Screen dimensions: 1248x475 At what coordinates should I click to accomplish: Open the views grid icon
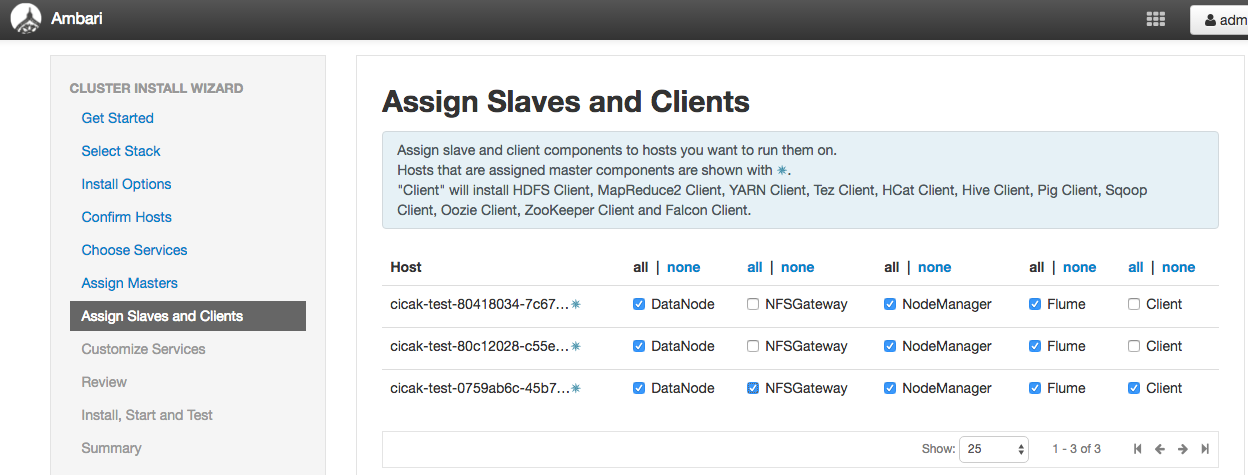click(x=1155, y=19)
